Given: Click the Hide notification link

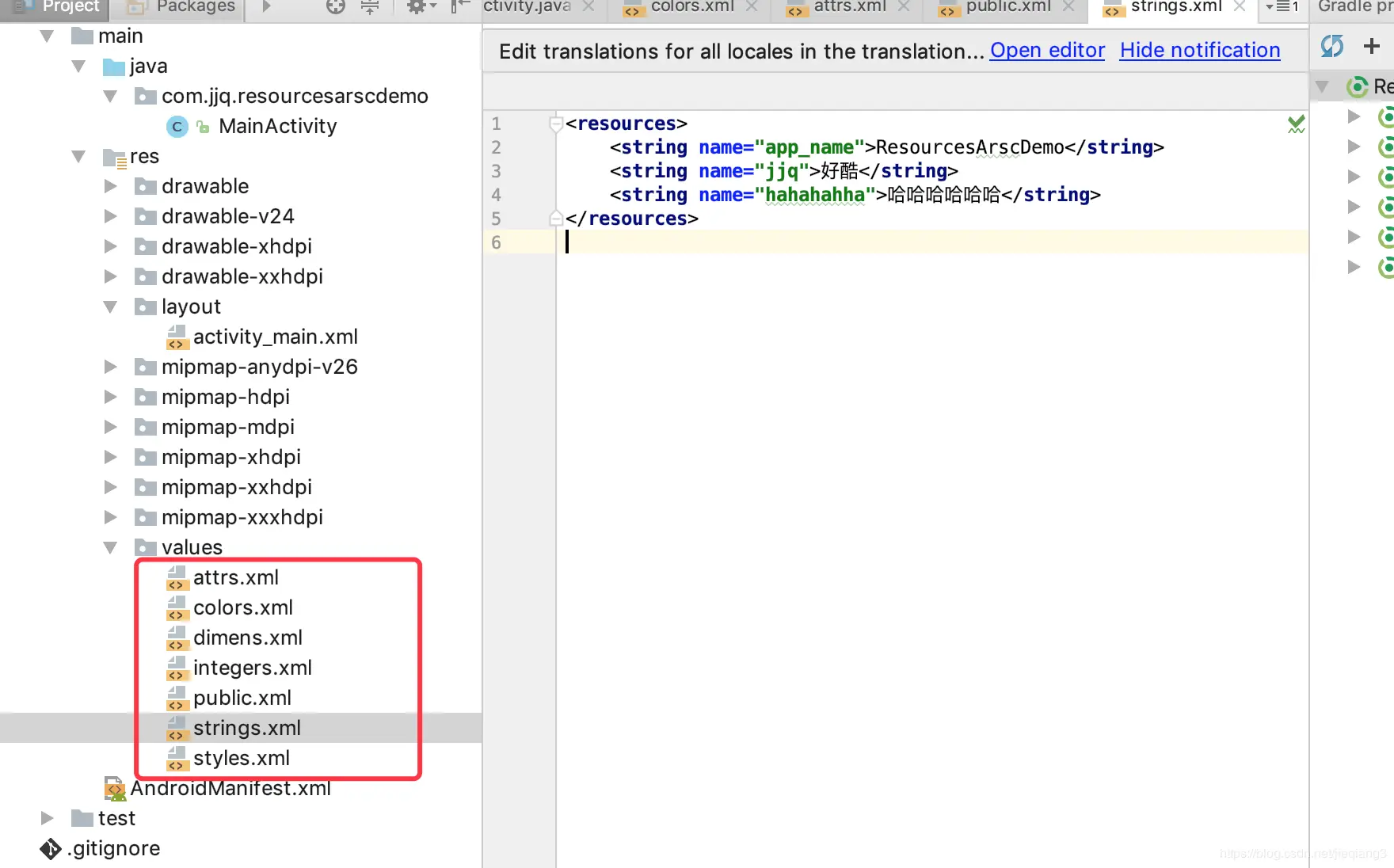Looking at the screenshot, I should pyautogui.click(x=1200, y=51).
